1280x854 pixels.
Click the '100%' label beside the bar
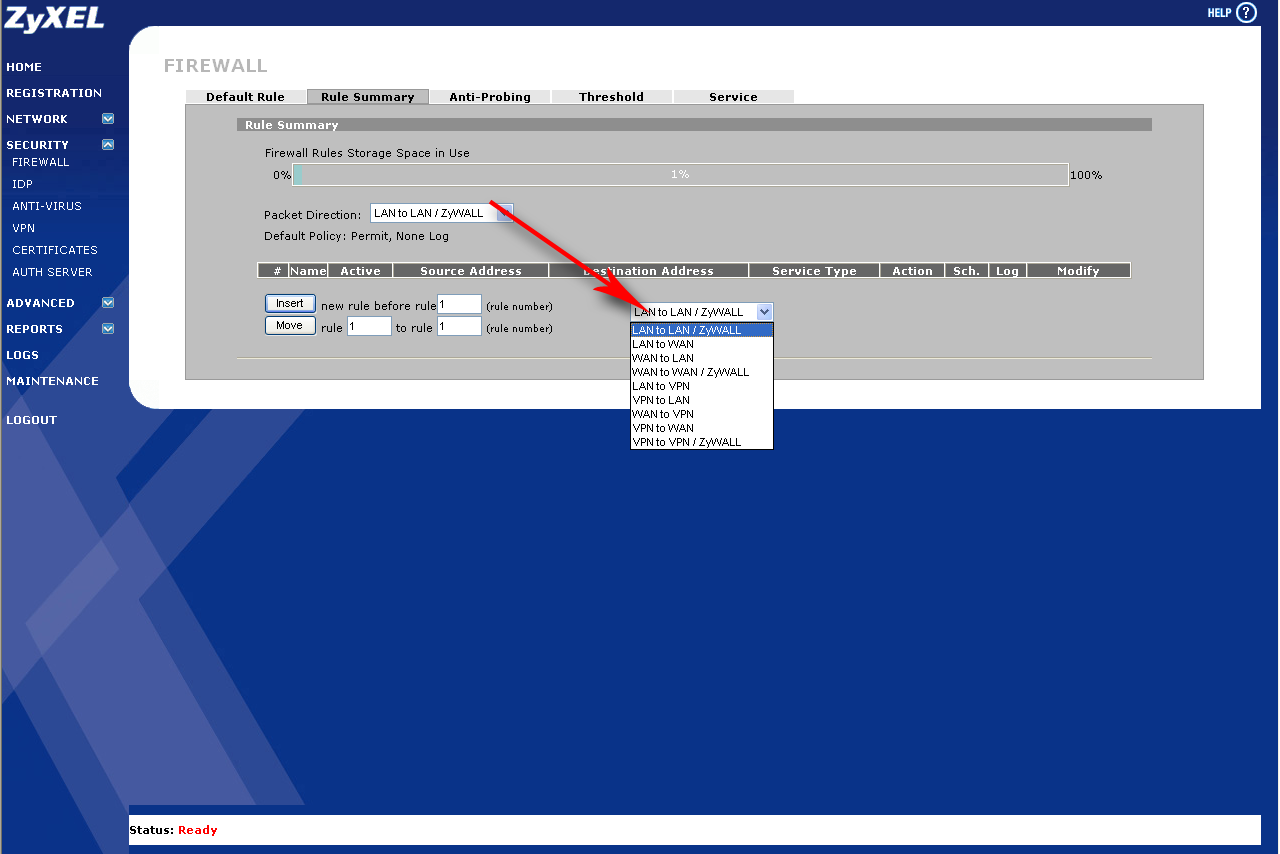[x=1086, y=175]
